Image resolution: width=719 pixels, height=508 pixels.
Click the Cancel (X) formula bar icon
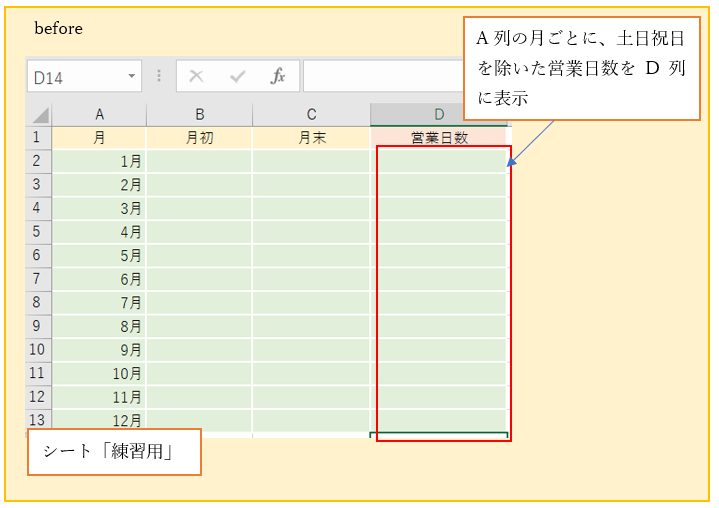(196, 77)
